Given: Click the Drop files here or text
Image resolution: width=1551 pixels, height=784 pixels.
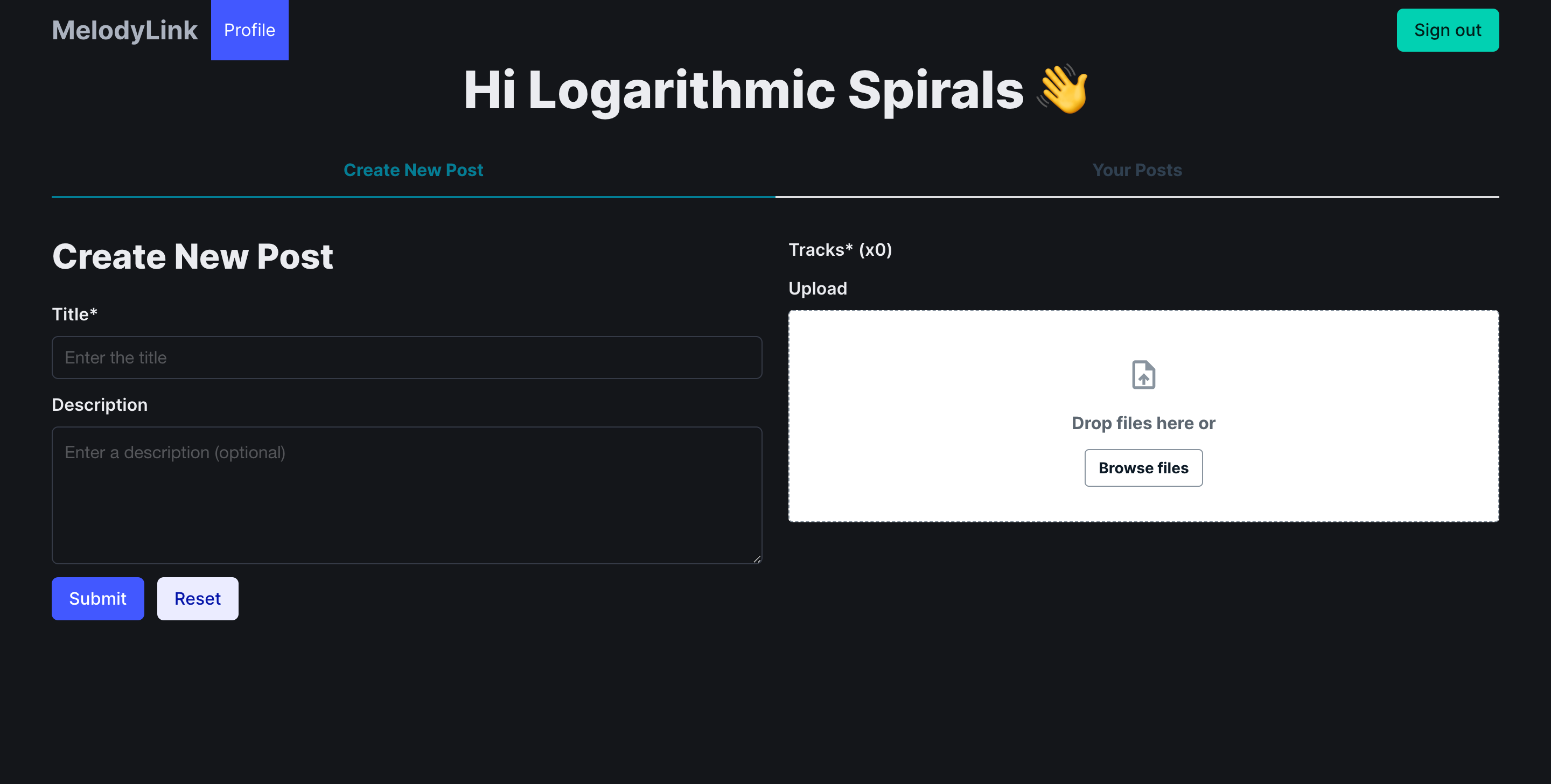Looking at the screenshot, I should pyautogui.click(x=1143, y=423).
